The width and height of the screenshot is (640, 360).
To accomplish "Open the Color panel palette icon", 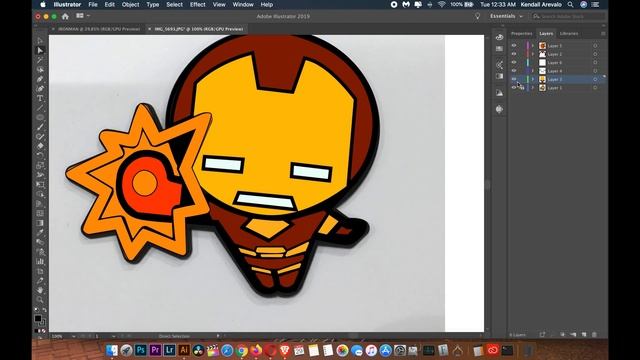I will (499, 37).
